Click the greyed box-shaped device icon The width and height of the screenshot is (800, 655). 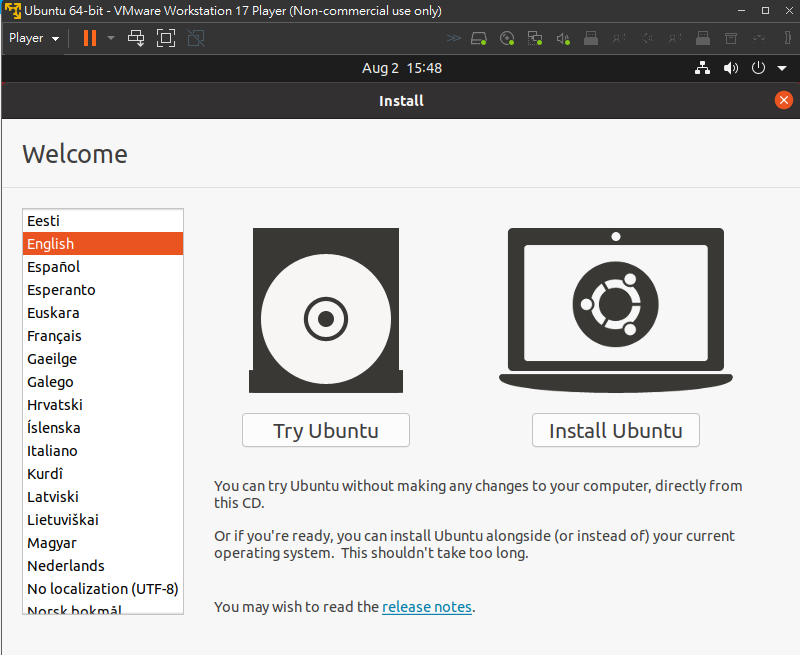(731, 39)
